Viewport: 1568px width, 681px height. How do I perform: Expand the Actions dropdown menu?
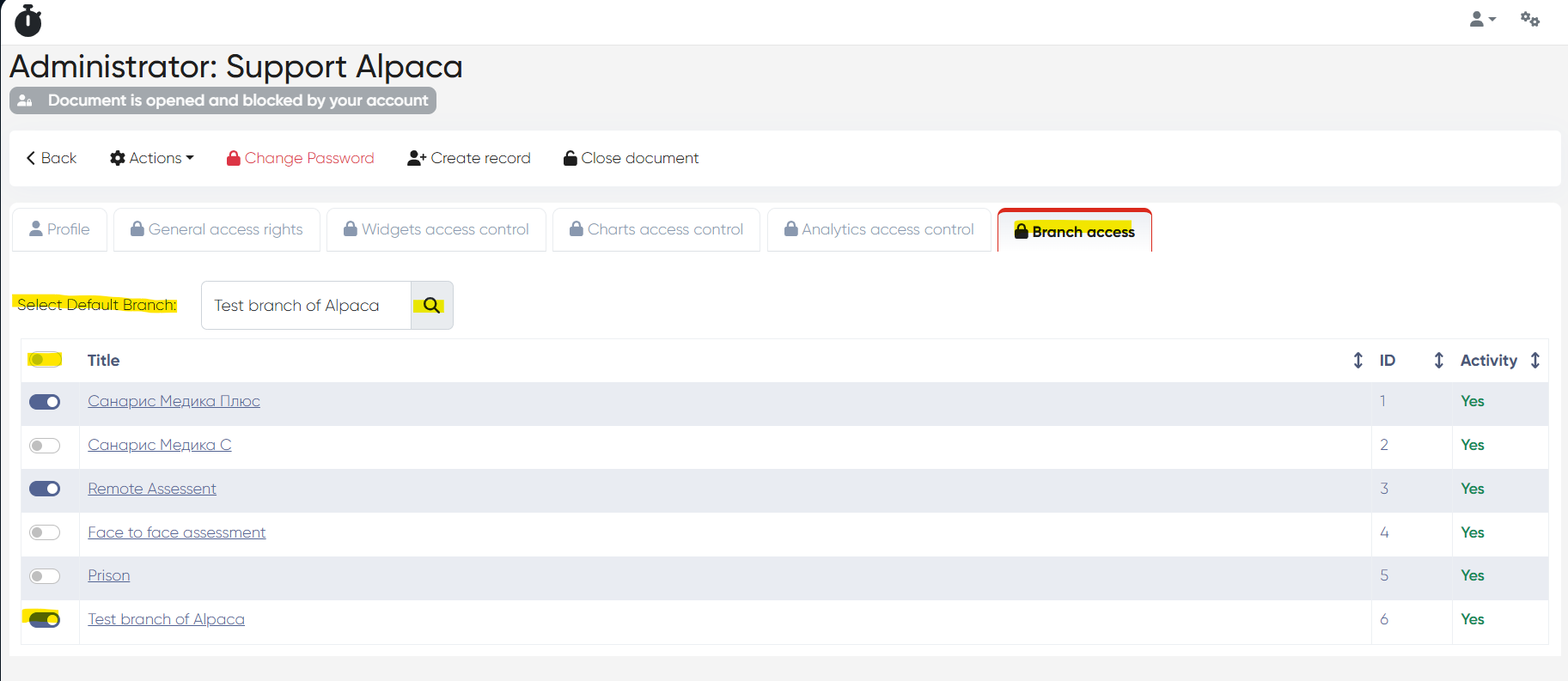[x=152, y=158]
